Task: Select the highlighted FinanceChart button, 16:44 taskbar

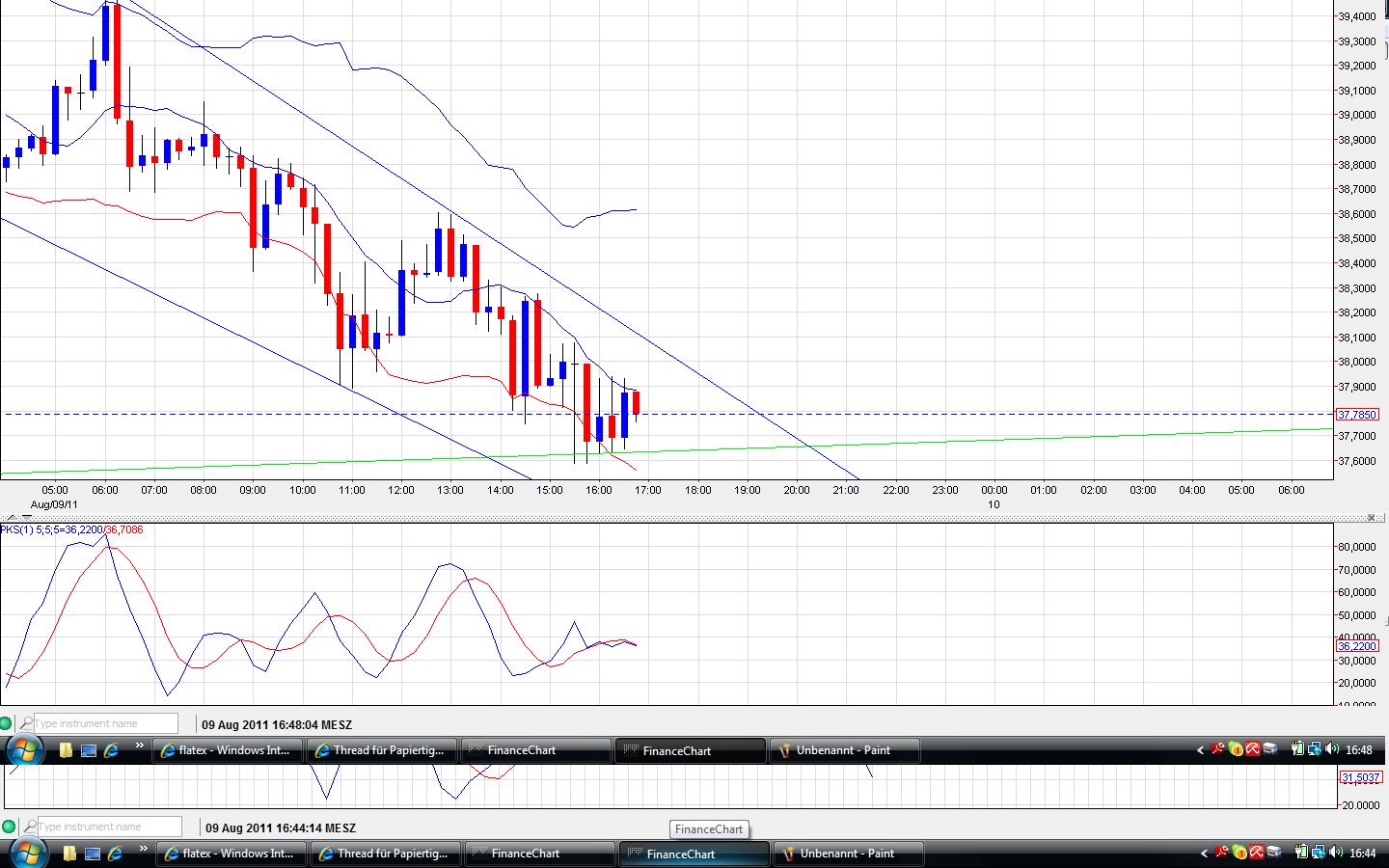Action: pyautogui.click(x=694, y=854)
